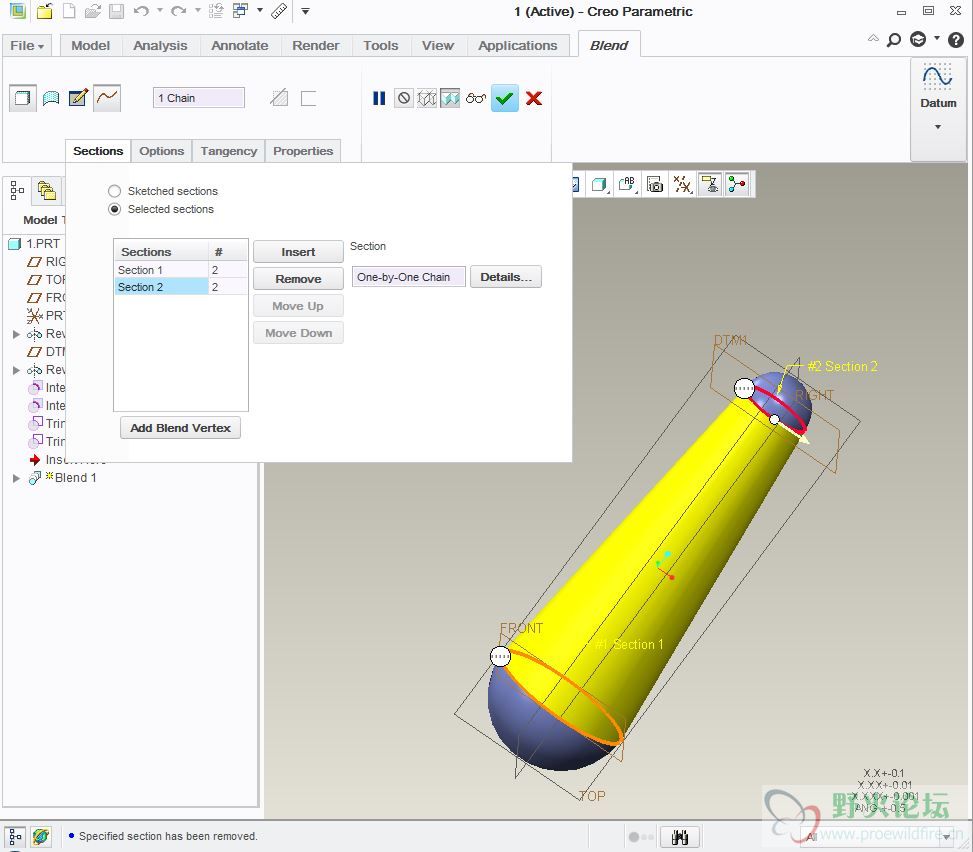This screenshot has width=973, height=852.
Task: Switch to the Properties panel tab
Action: 303,151
